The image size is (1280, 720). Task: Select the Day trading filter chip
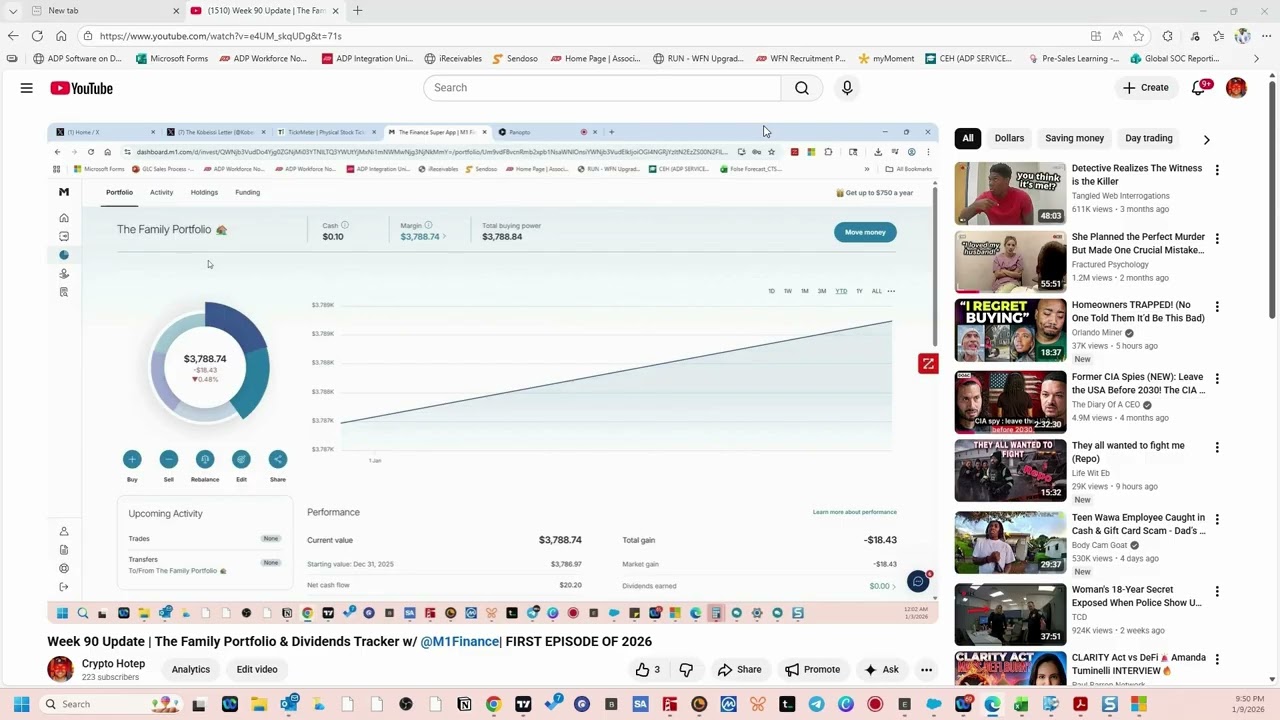pos(1149,138)
